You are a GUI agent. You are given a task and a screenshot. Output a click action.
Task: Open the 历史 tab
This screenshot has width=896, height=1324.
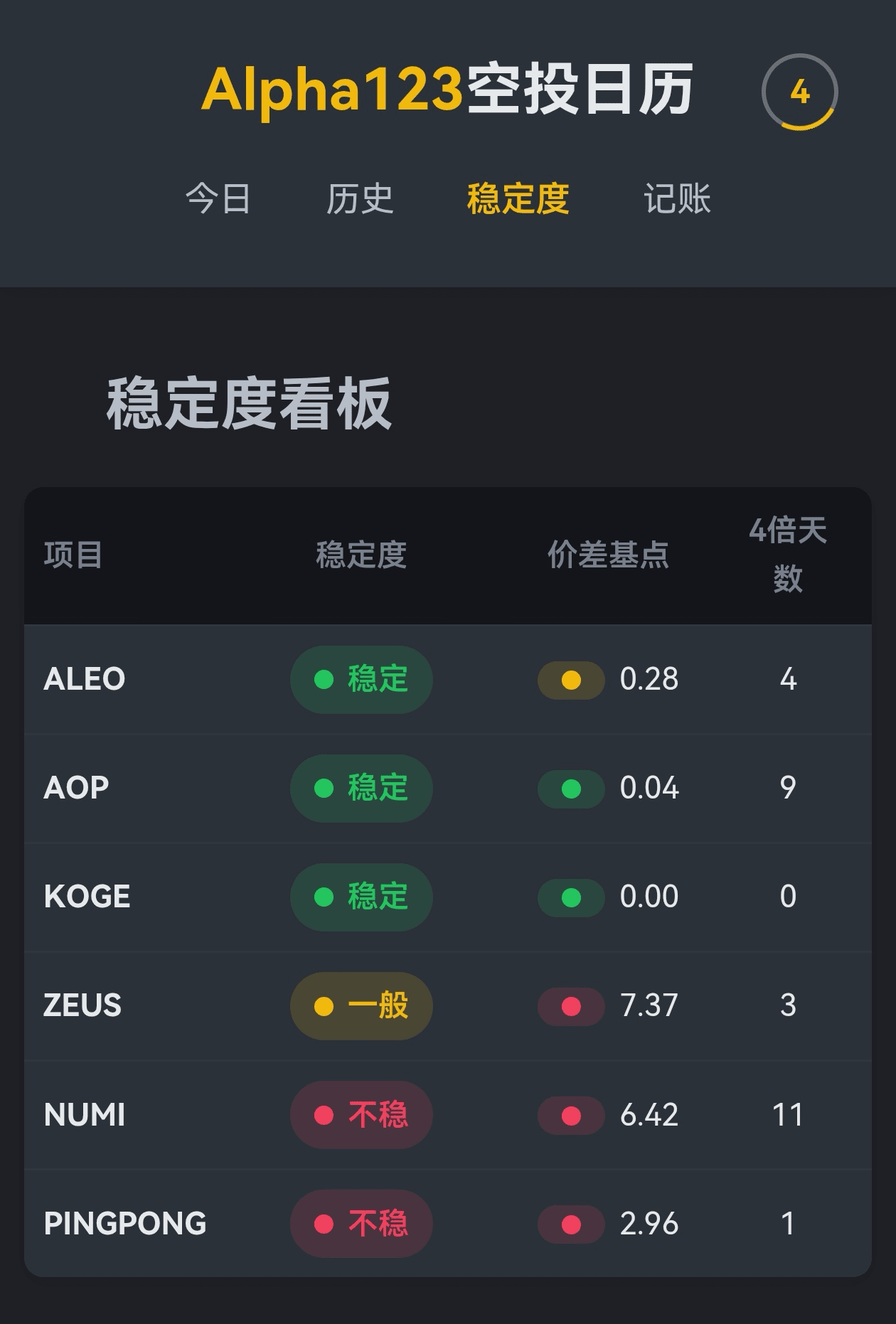(x=359, y=198)
